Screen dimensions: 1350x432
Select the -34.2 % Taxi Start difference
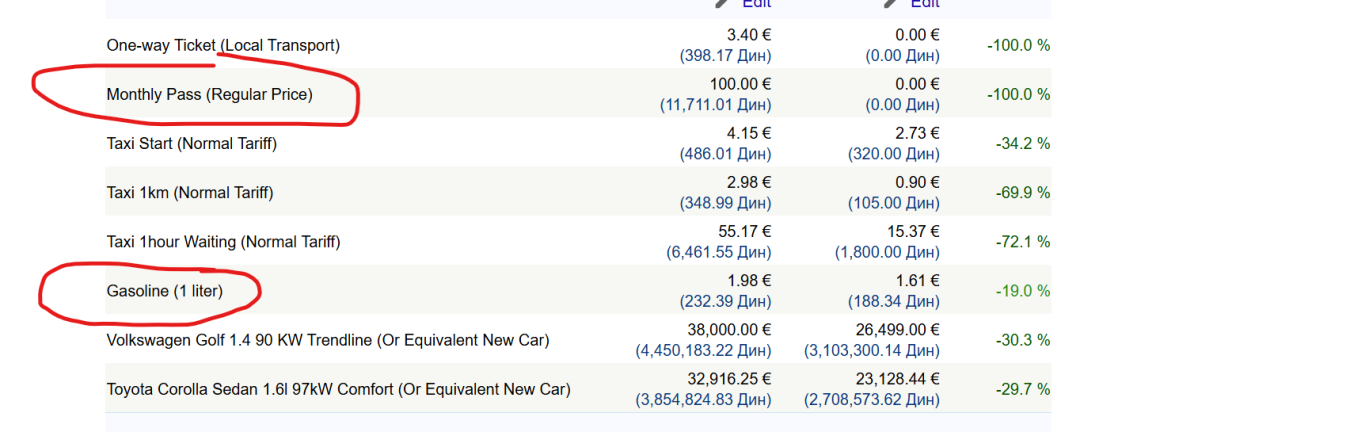[x=1022, y=143]
